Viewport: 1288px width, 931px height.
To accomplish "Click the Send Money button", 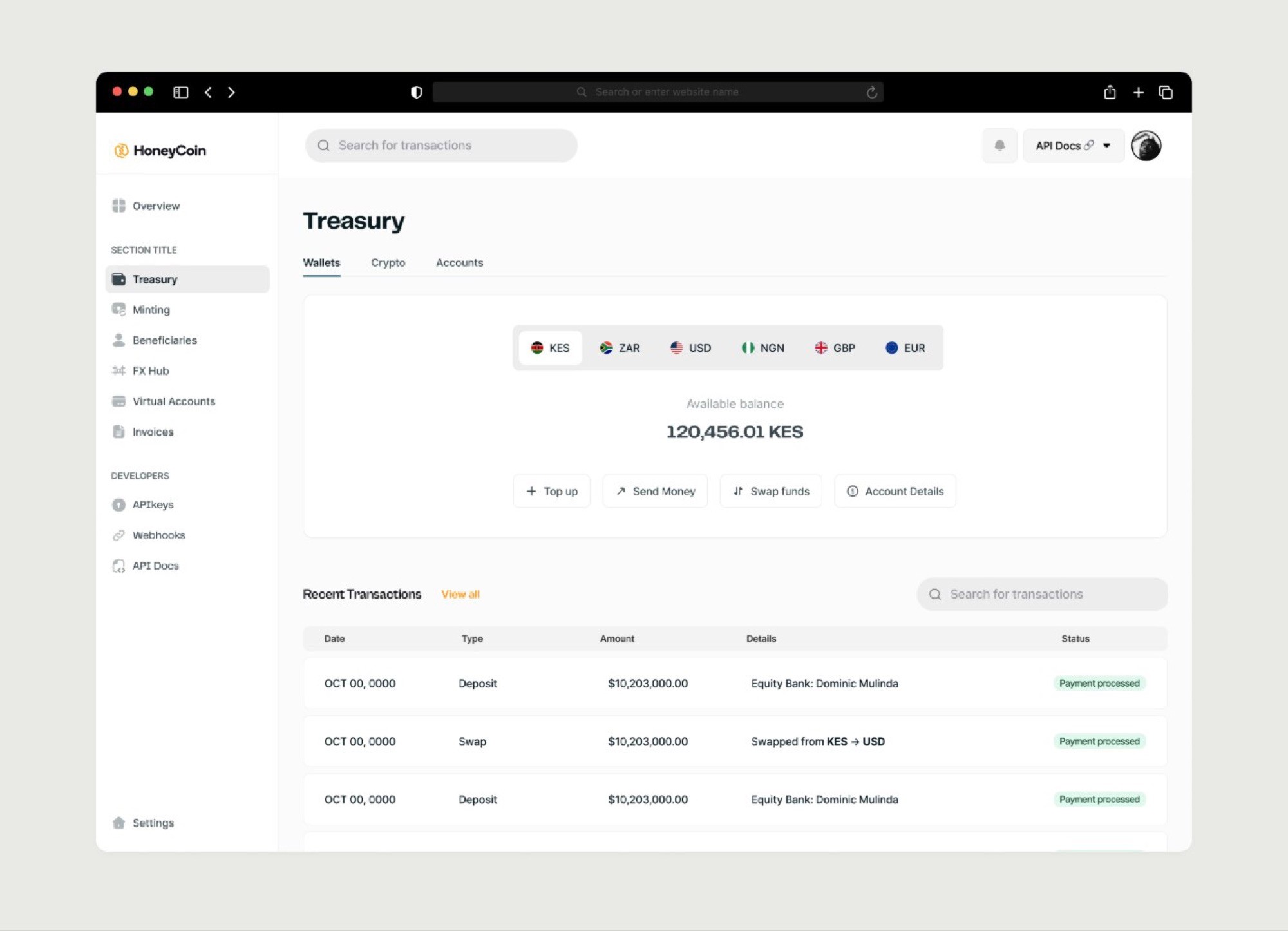I will coord(655,491).
